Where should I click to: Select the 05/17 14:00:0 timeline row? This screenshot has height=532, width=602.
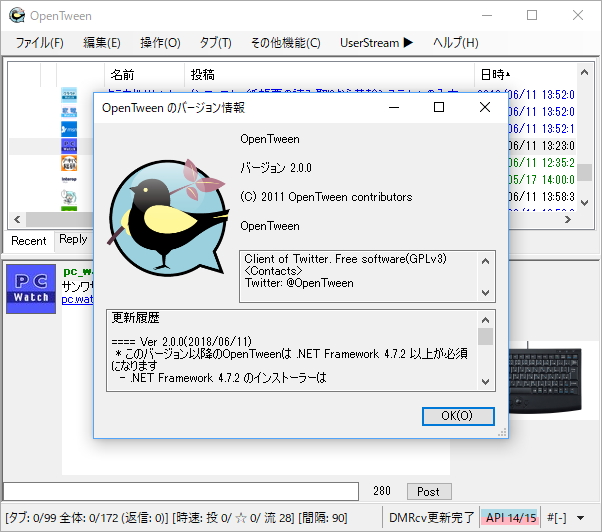(541, 180)
